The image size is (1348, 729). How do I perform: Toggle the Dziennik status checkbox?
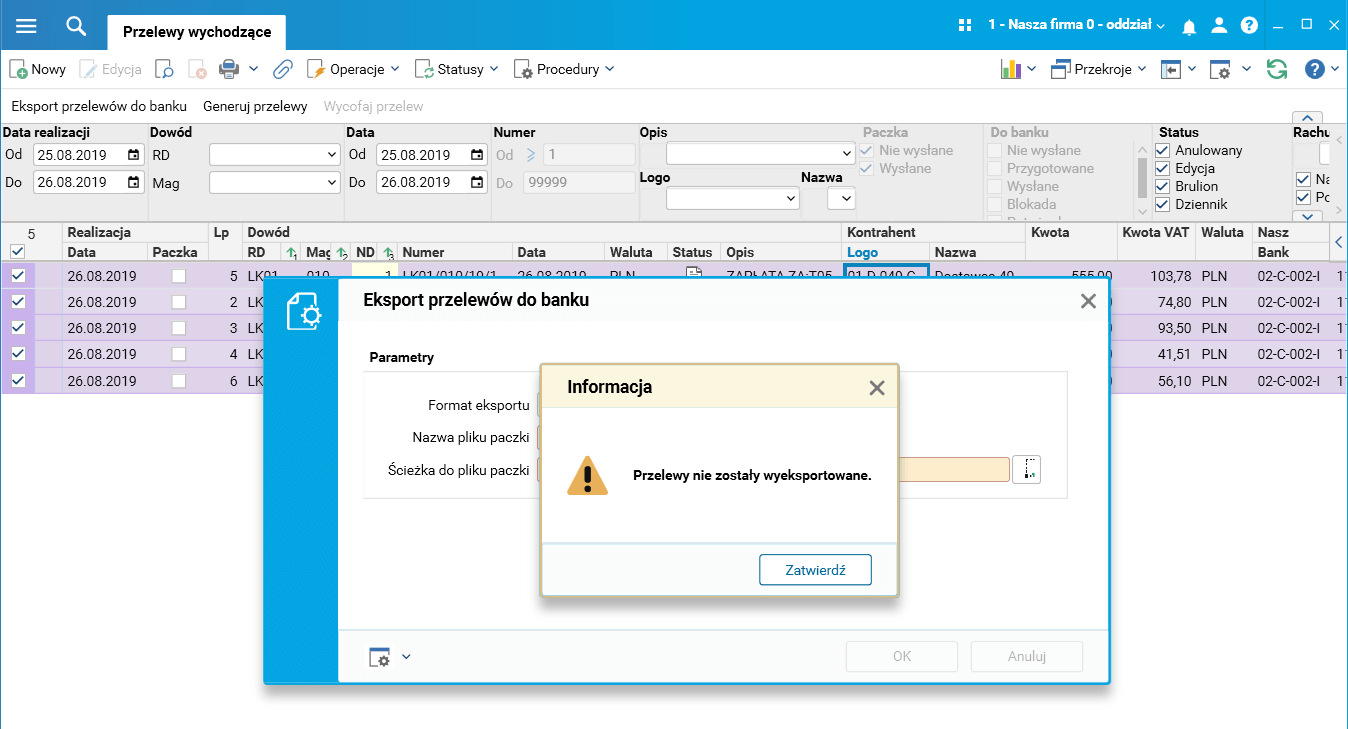point(1162,205)
